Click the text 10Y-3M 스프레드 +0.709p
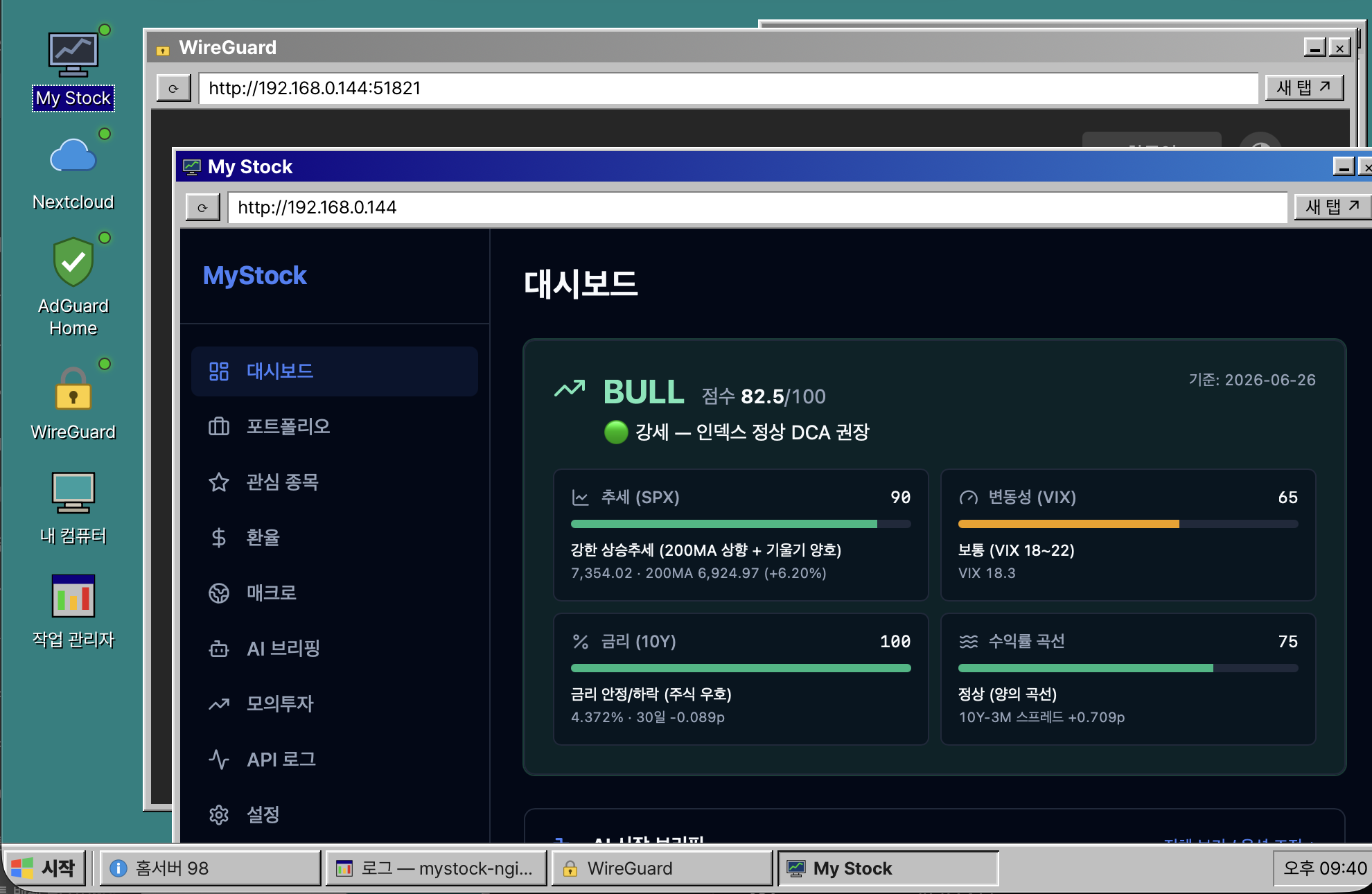Viewport: 1372px width, 894px height. pyautogui.click(x=1041, y=717)
